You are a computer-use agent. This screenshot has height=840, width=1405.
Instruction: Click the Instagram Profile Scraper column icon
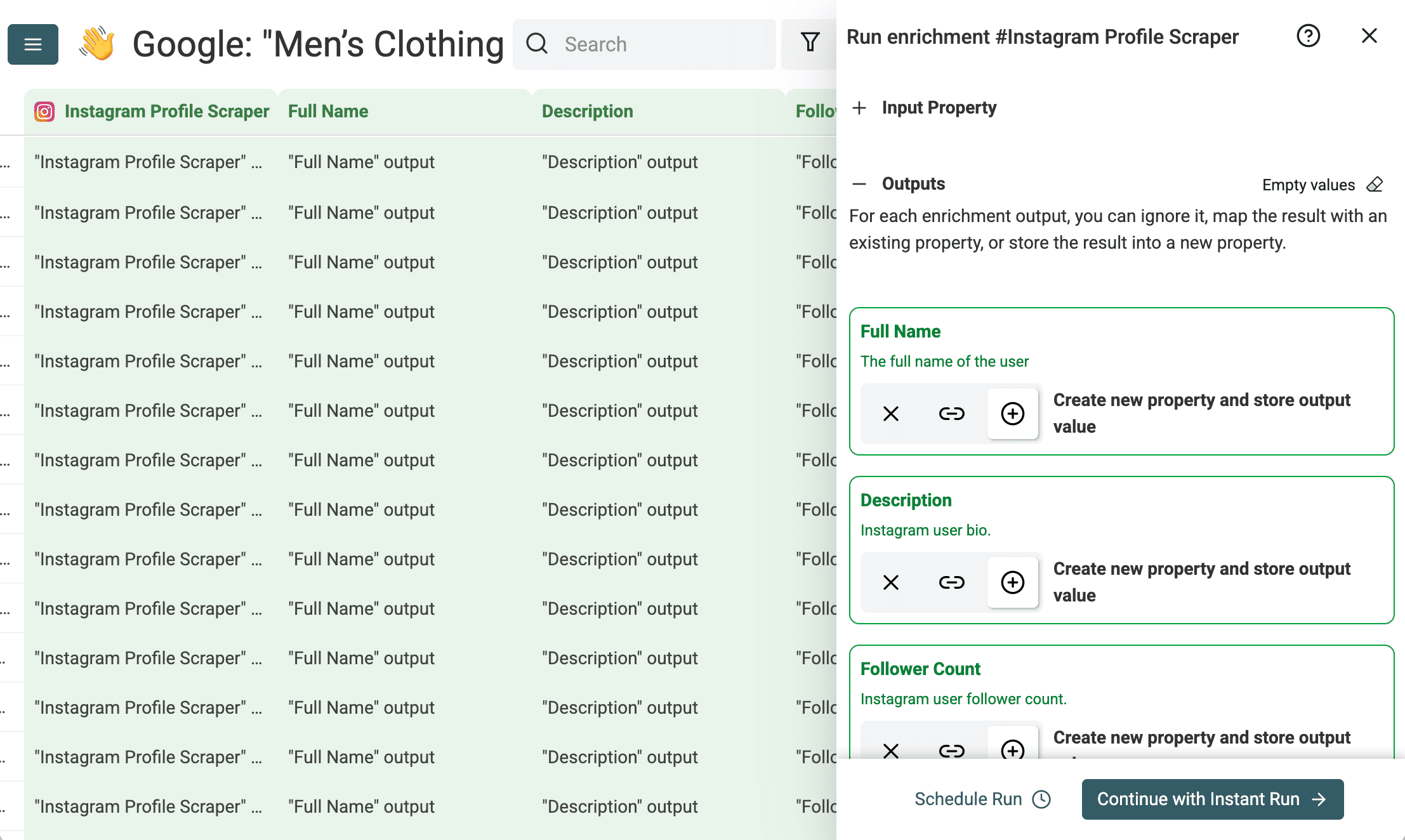click(44, 112)
